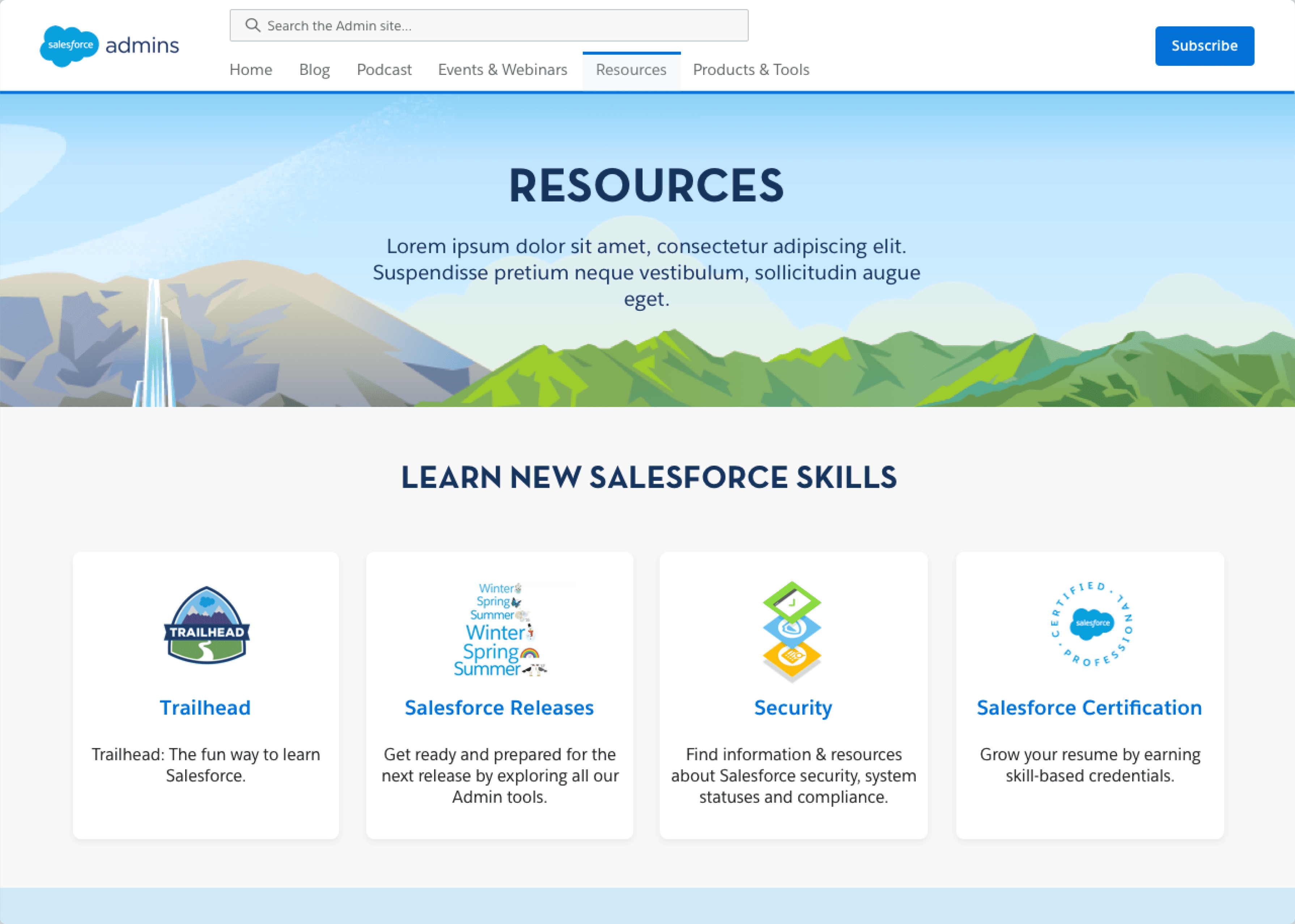
Task: Open the Blog tab
Action: (314, 69)
